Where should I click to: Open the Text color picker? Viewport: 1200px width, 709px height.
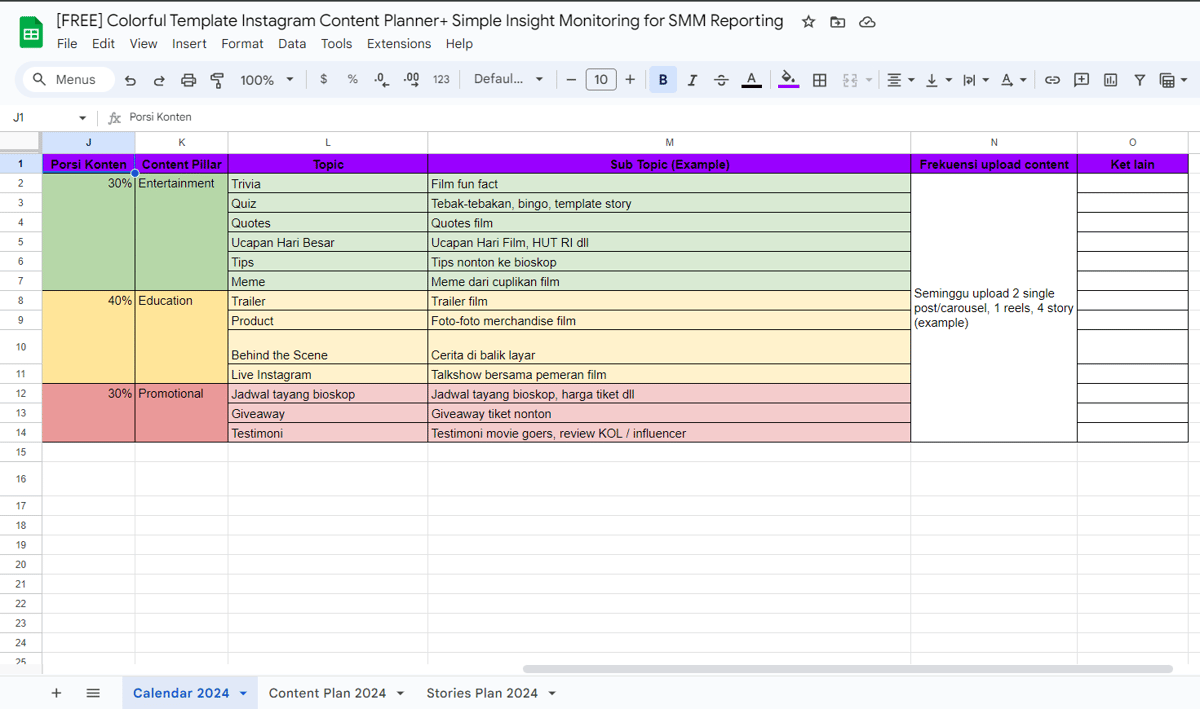click(x=751, y=79)
